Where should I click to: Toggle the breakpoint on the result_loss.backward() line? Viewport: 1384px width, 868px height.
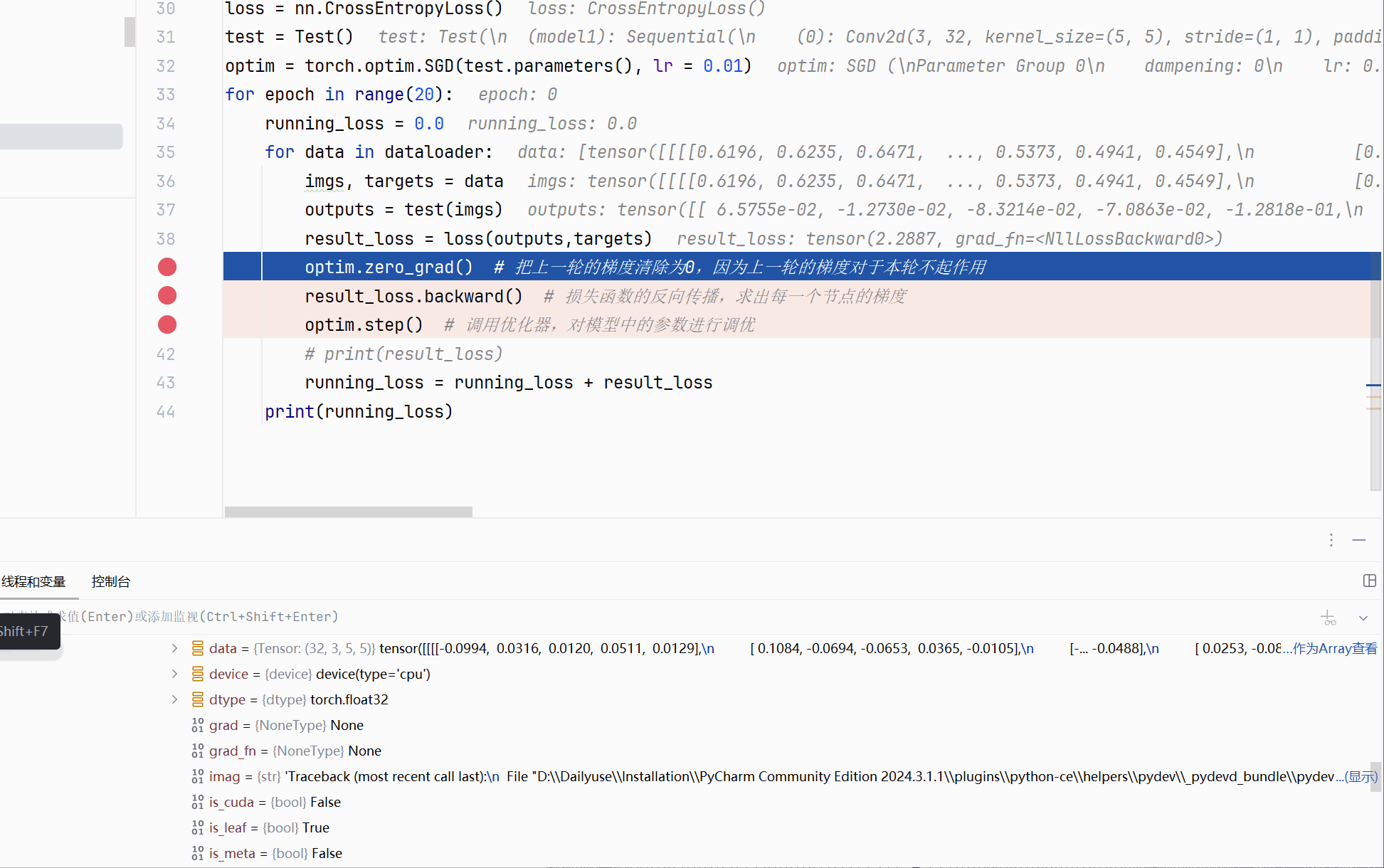pyautogui.click(x=167, y=295)
